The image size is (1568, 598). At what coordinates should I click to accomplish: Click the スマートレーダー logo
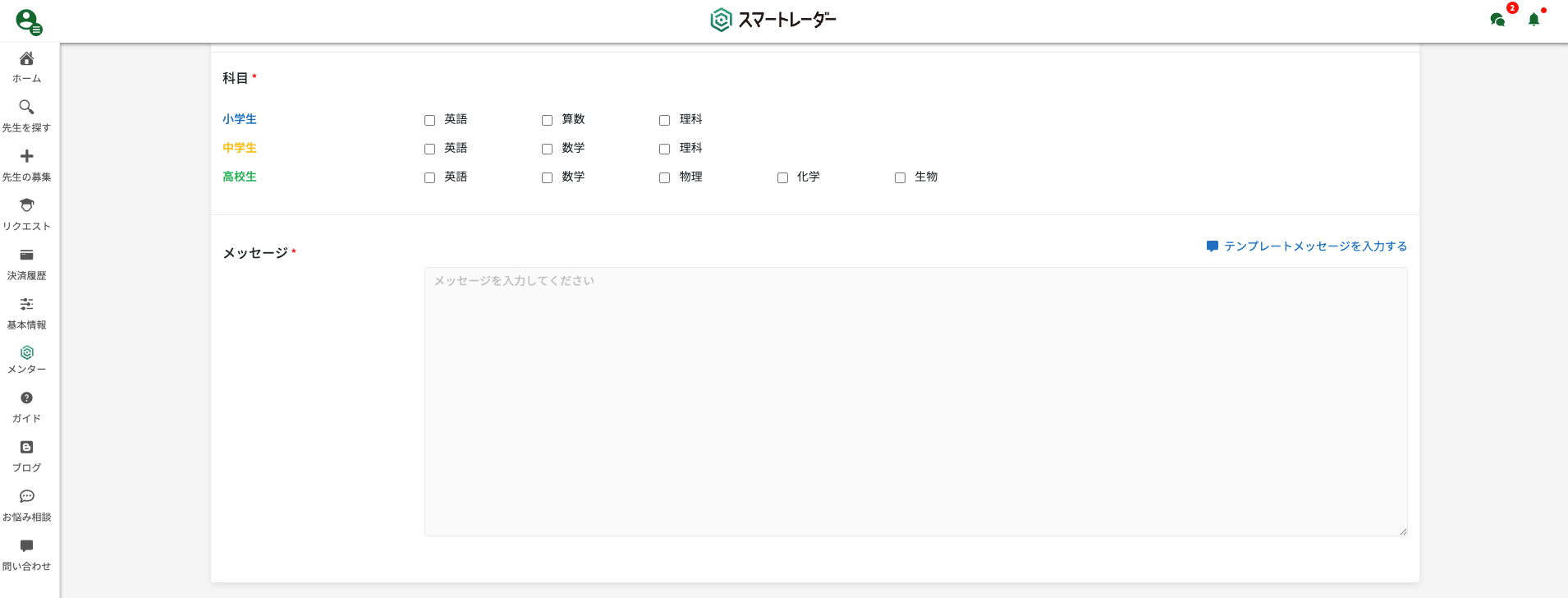(x=773, y=20)
